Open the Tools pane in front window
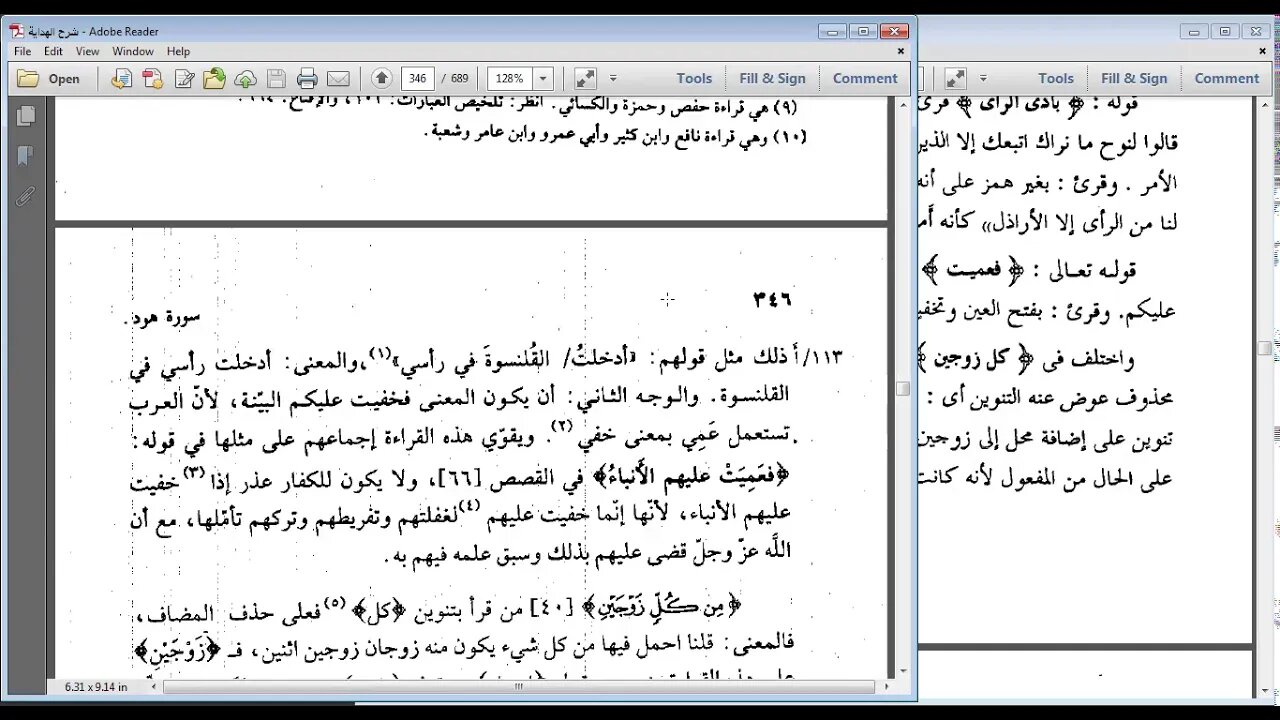 tap(694, 79)
